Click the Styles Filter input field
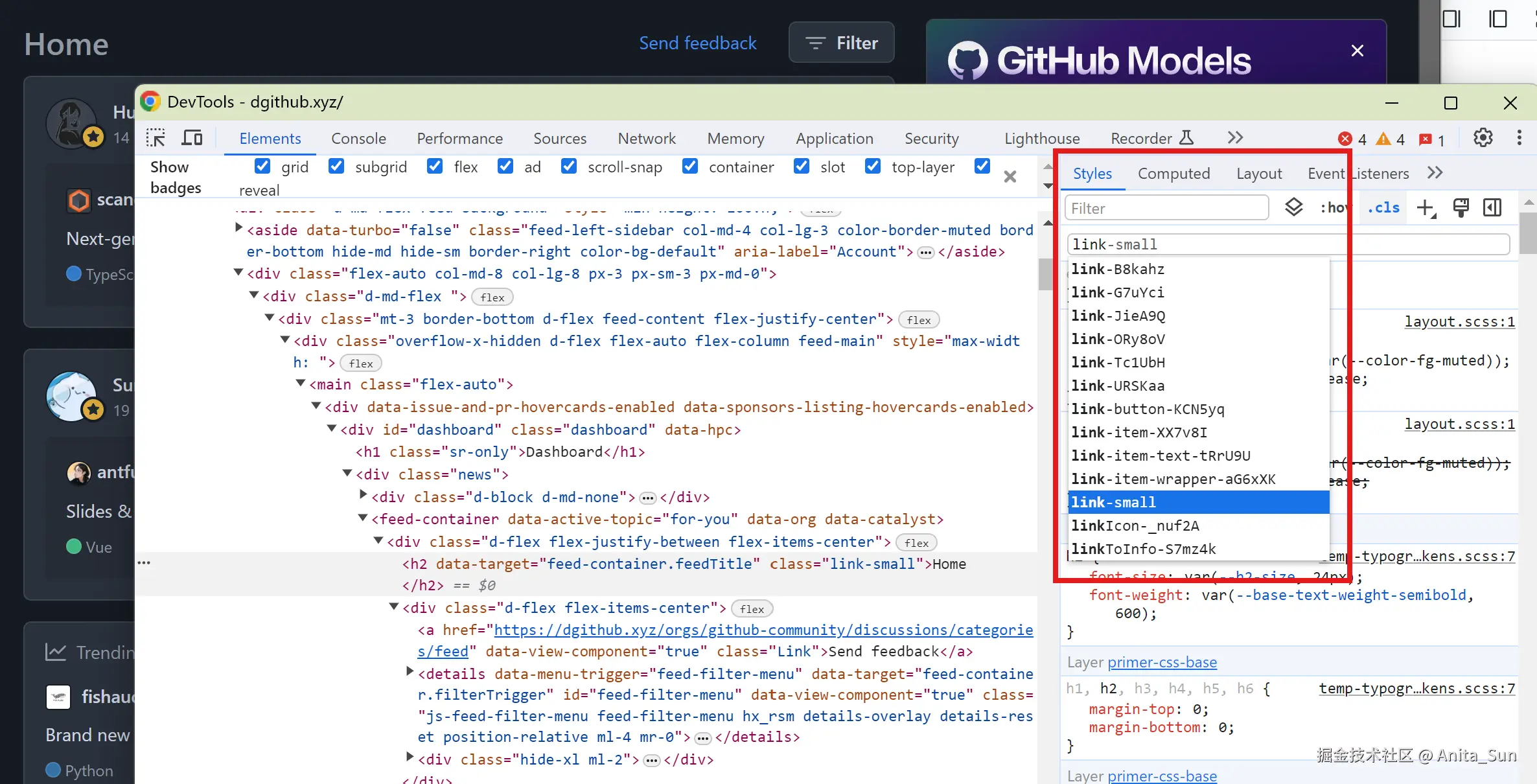Viewport: 1537px width, 784px height. tap(1166, 208)
